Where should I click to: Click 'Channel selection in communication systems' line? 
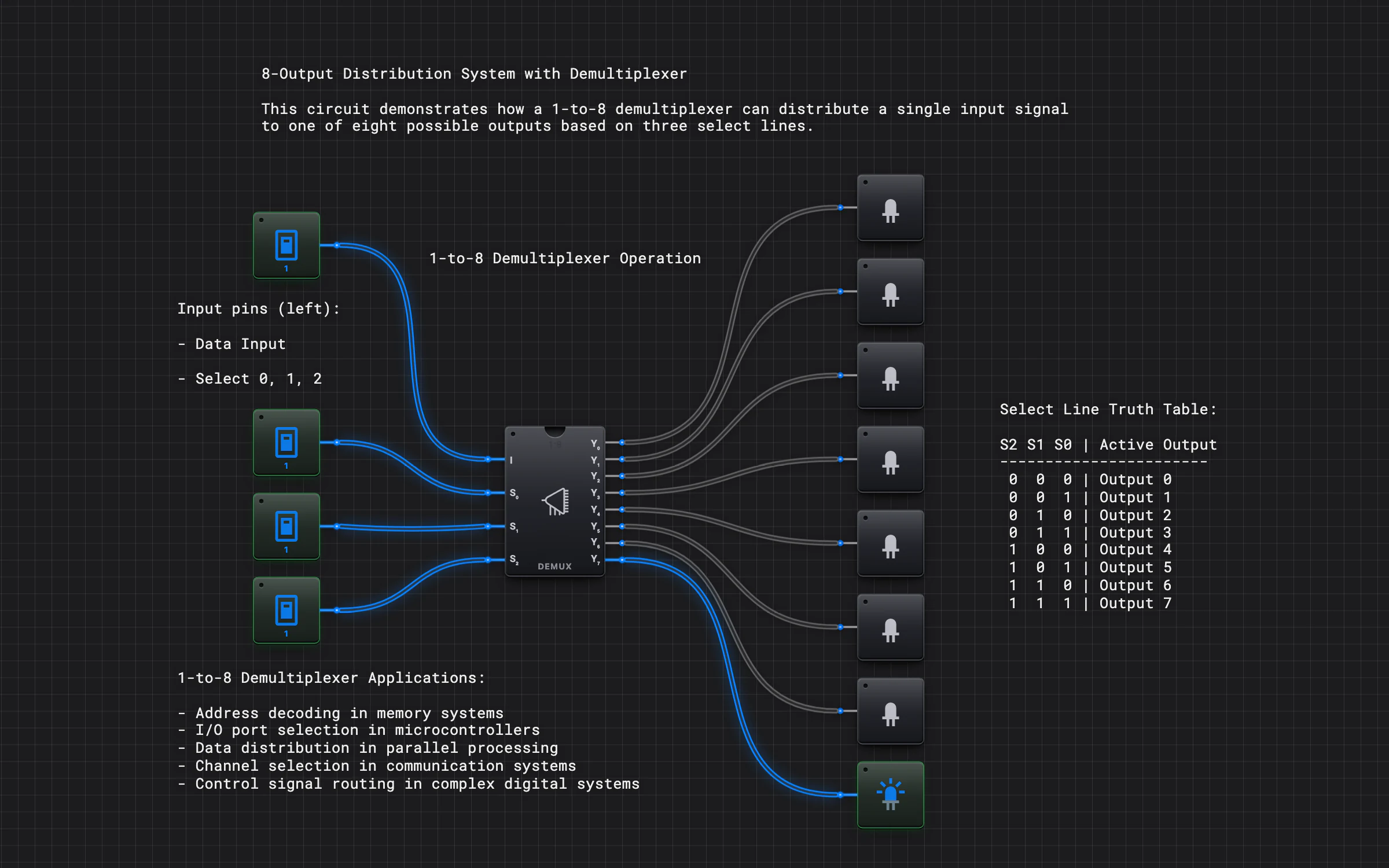385,766
